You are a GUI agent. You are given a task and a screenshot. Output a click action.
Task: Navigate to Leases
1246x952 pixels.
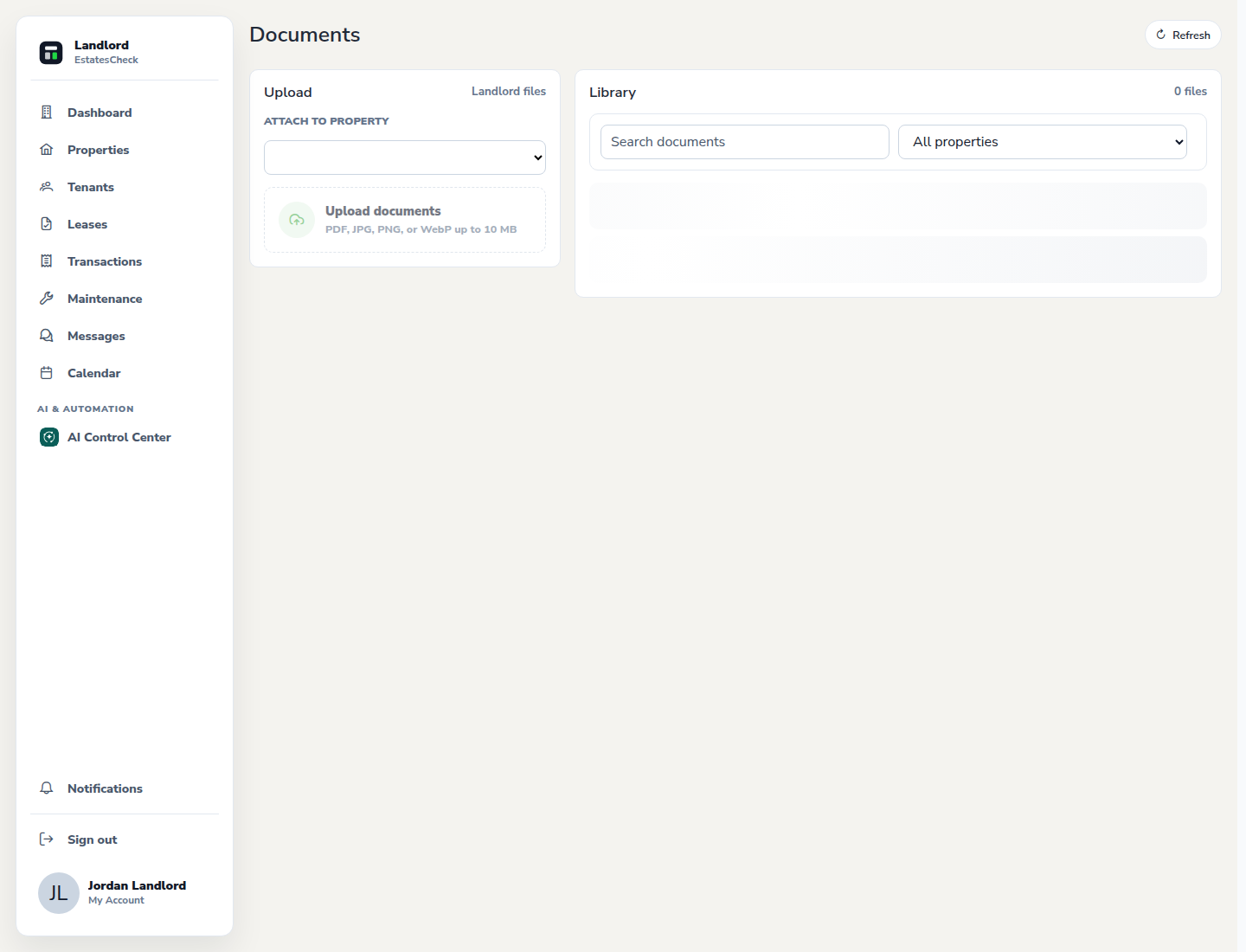[87, 224]
